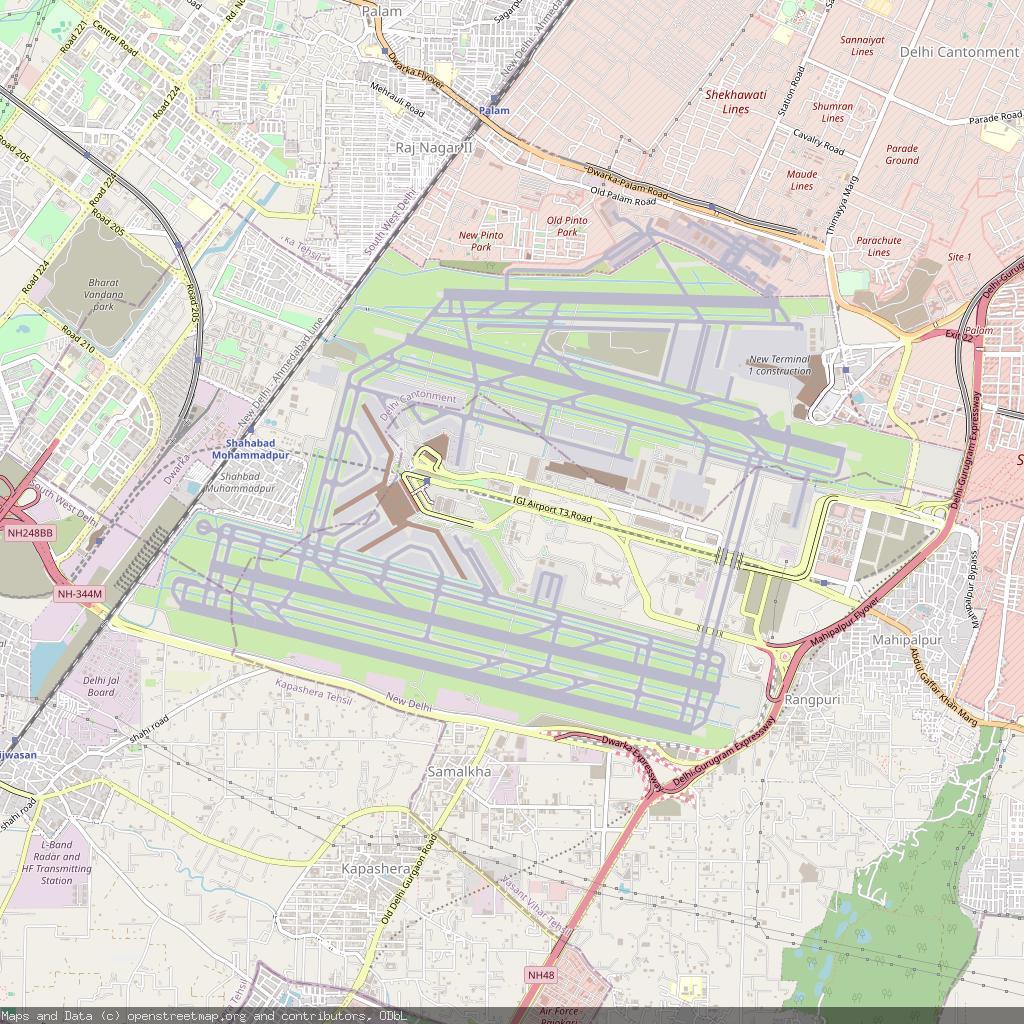Click the Samalkha label
Image resolution: width=1024 pixels, height=1024 pixels.
coord(459,771)
